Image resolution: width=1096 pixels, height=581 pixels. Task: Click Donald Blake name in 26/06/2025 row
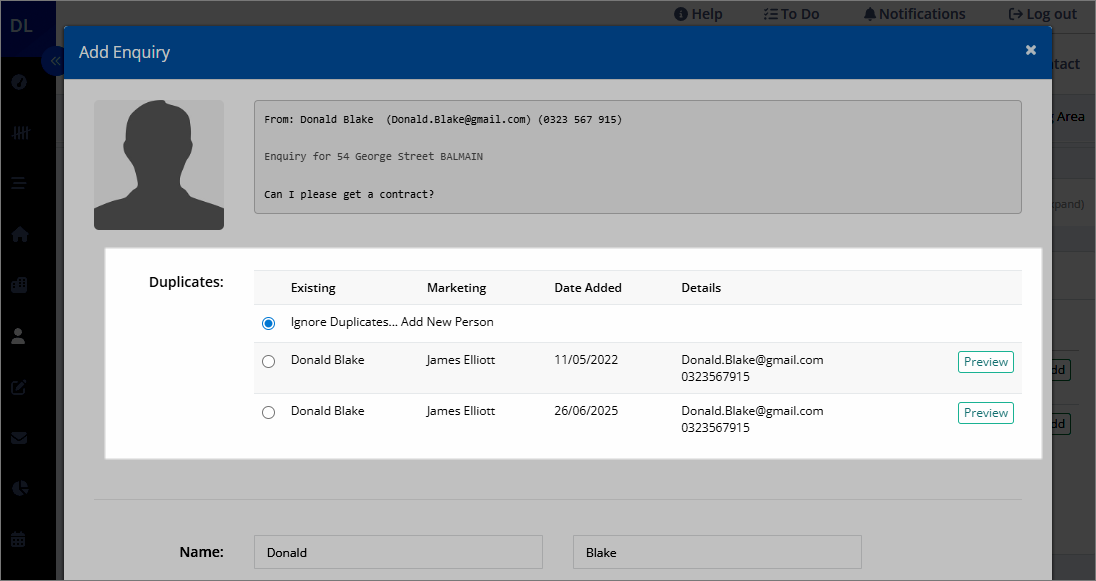327,411
